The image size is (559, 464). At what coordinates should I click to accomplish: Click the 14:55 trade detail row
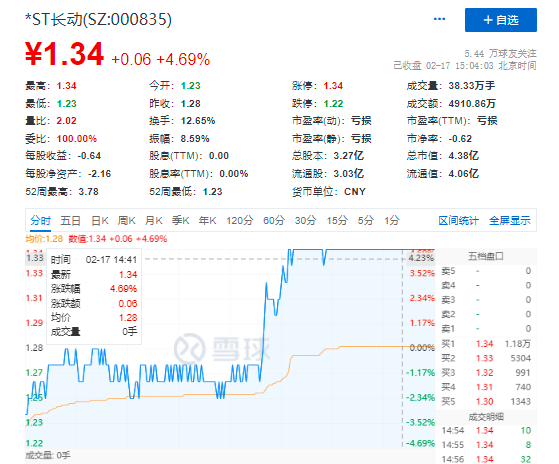486,445
